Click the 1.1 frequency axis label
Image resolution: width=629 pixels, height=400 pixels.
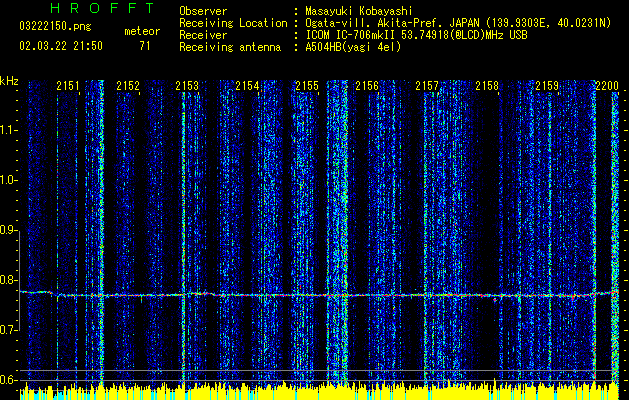[8, 130]
